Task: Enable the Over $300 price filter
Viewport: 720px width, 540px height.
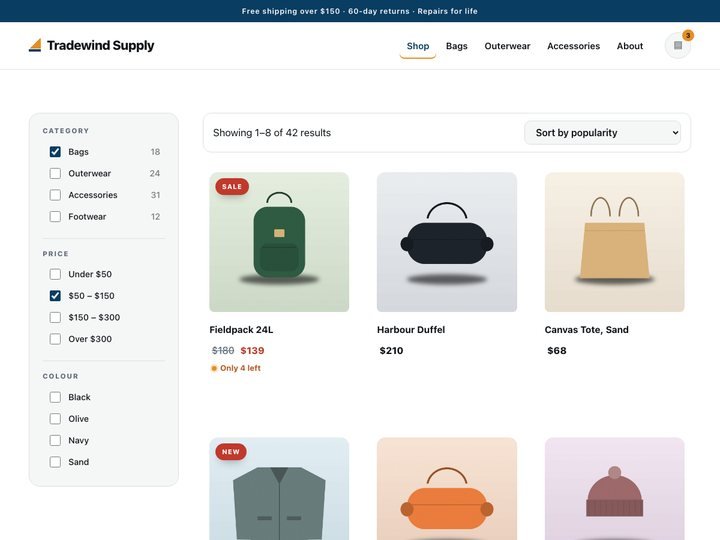Action: click(x=55, y=339)
